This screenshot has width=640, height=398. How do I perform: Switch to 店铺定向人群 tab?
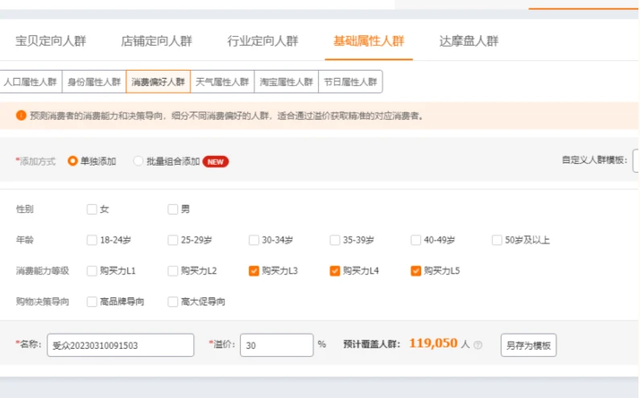pyautogui.click(x=156, y=41)
